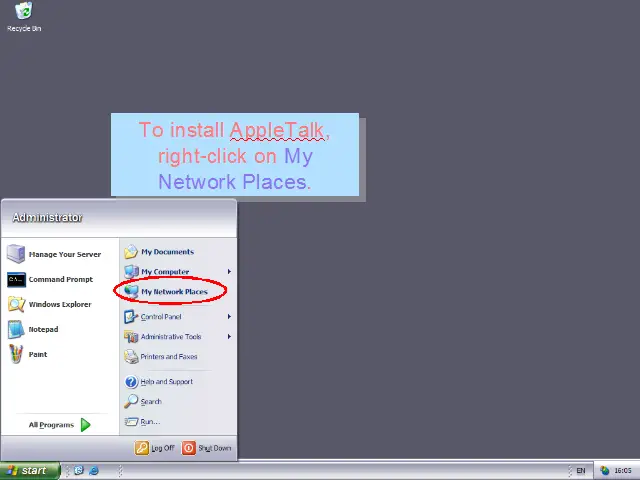The width and height of the screenshot is (640, 480).
Task: Click the start button on taskbar
Action: point(30,471)
